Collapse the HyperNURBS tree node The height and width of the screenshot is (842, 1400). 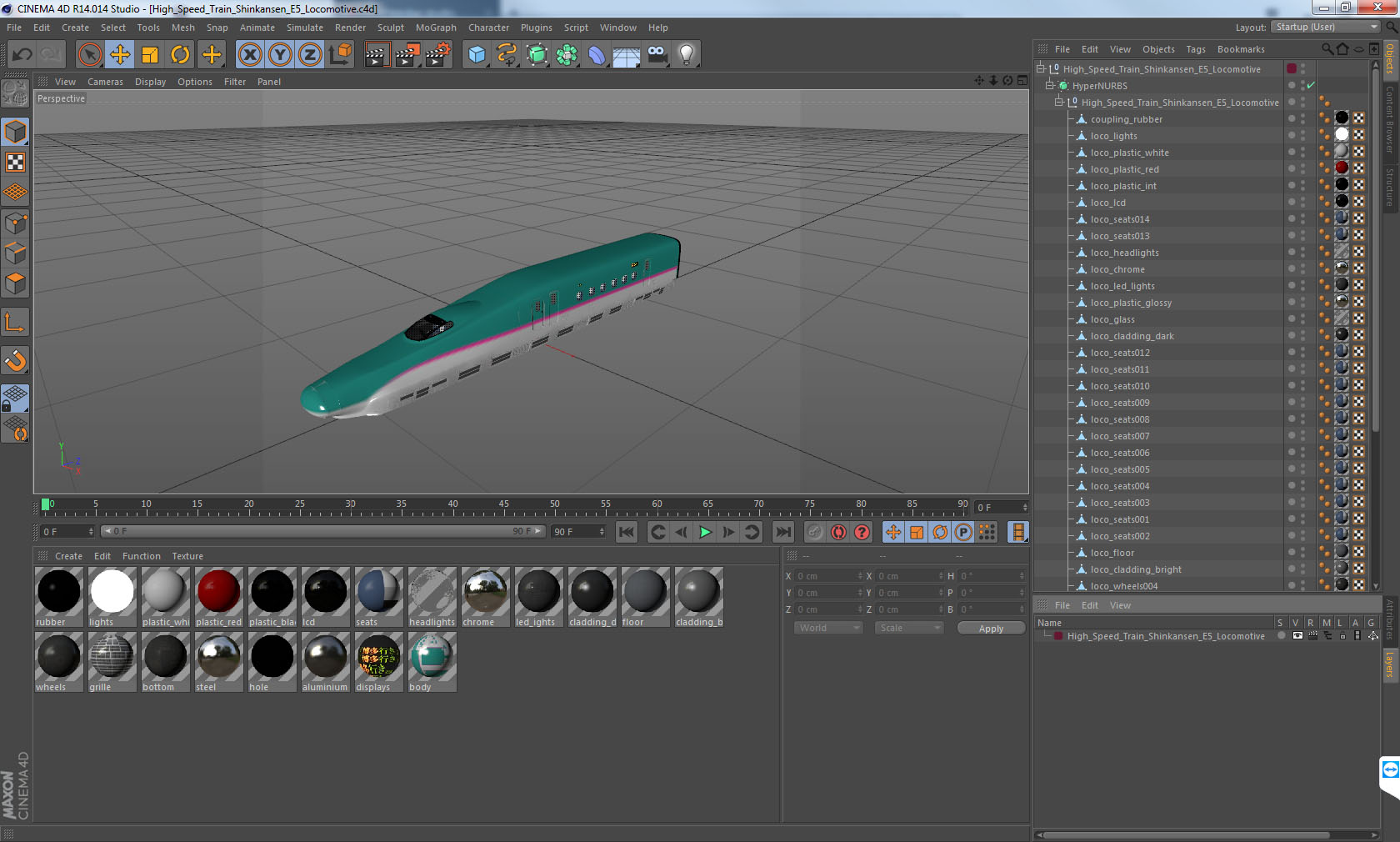pos(1050,85)
